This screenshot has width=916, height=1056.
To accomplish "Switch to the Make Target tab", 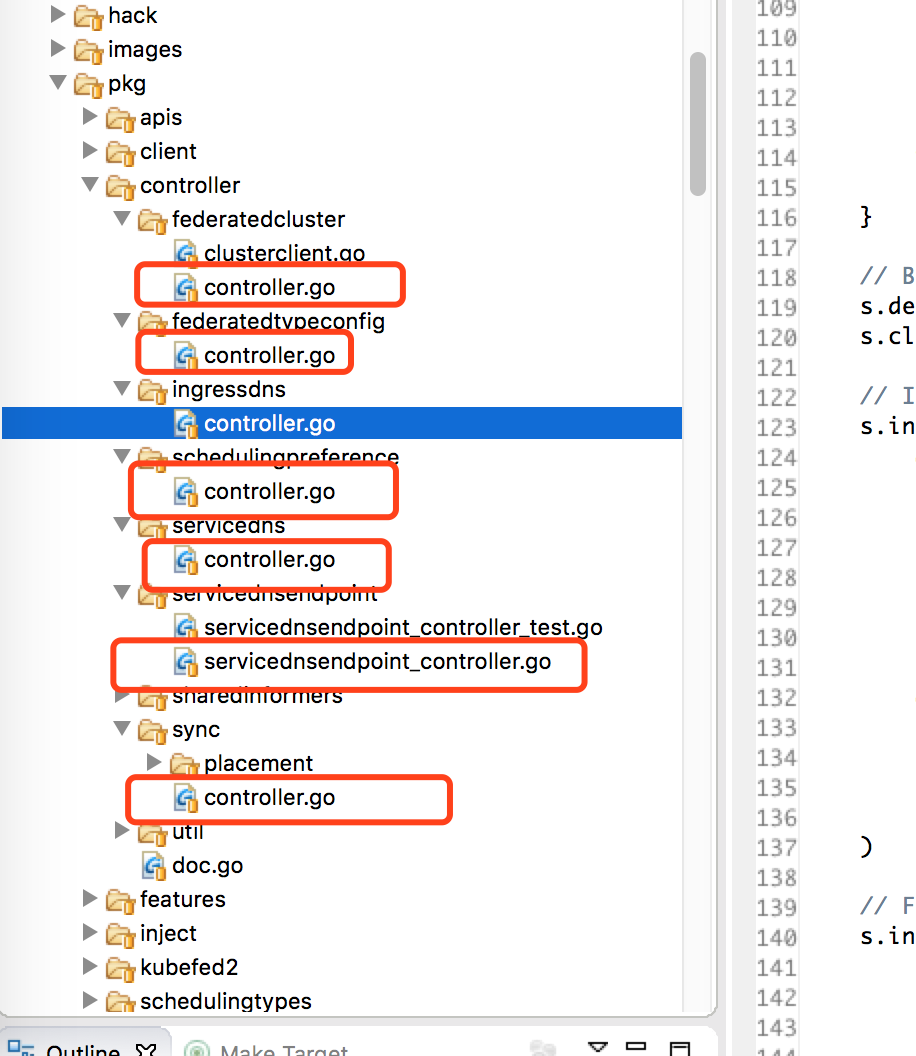I will [x=284, y=1050].
